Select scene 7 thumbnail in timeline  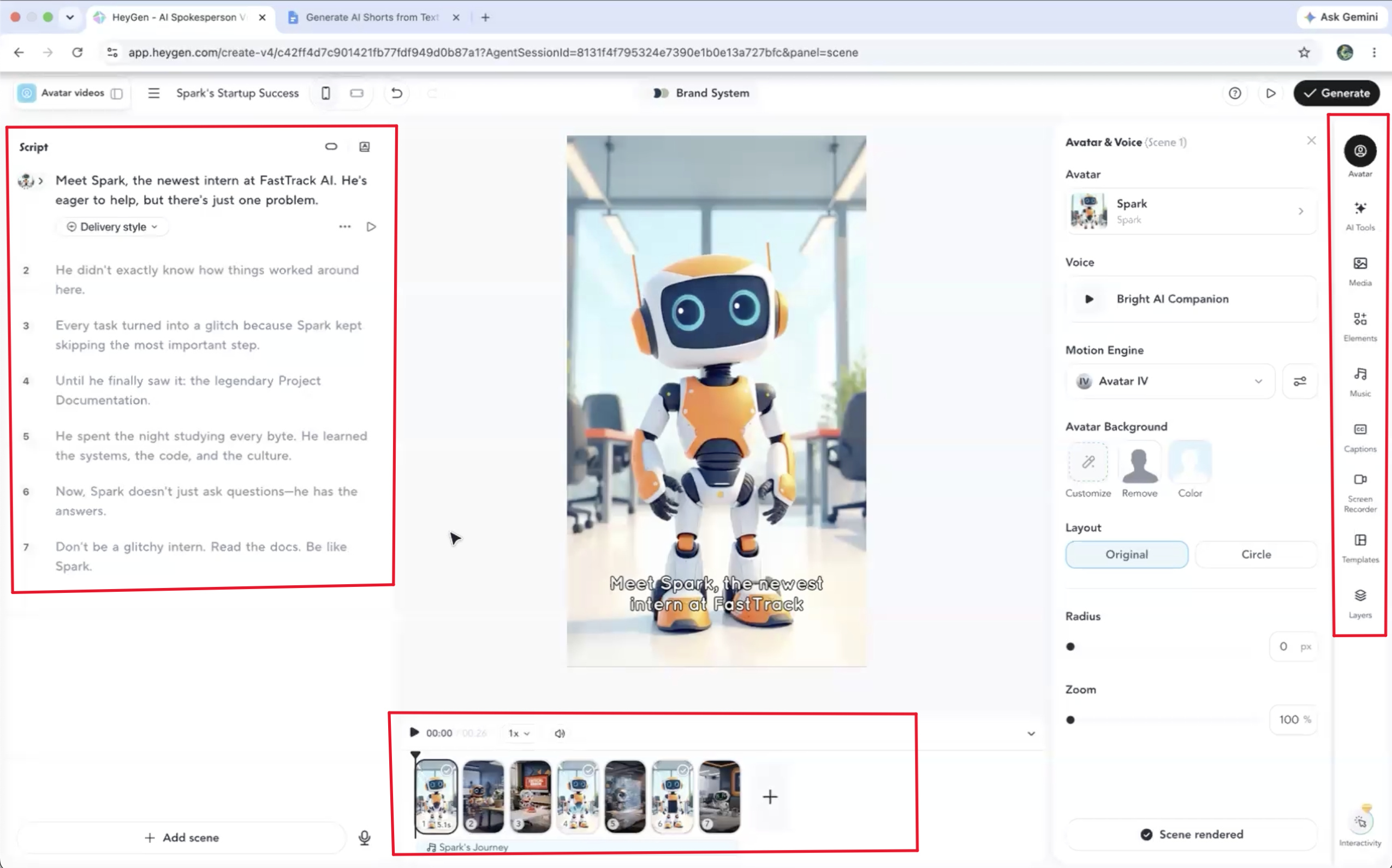[x=719, y=797]
